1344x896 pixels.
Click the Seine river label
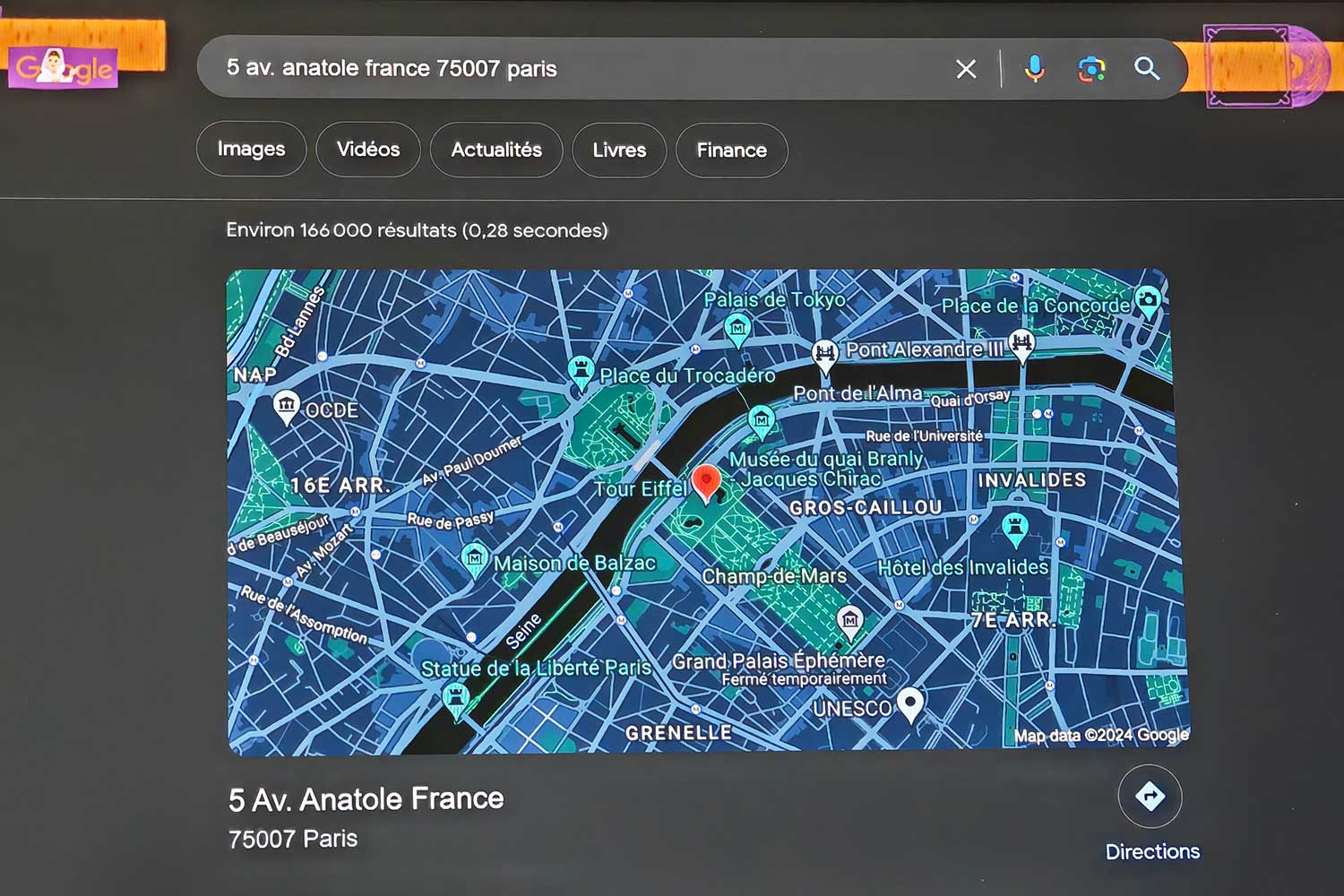[x=523, y=631]
